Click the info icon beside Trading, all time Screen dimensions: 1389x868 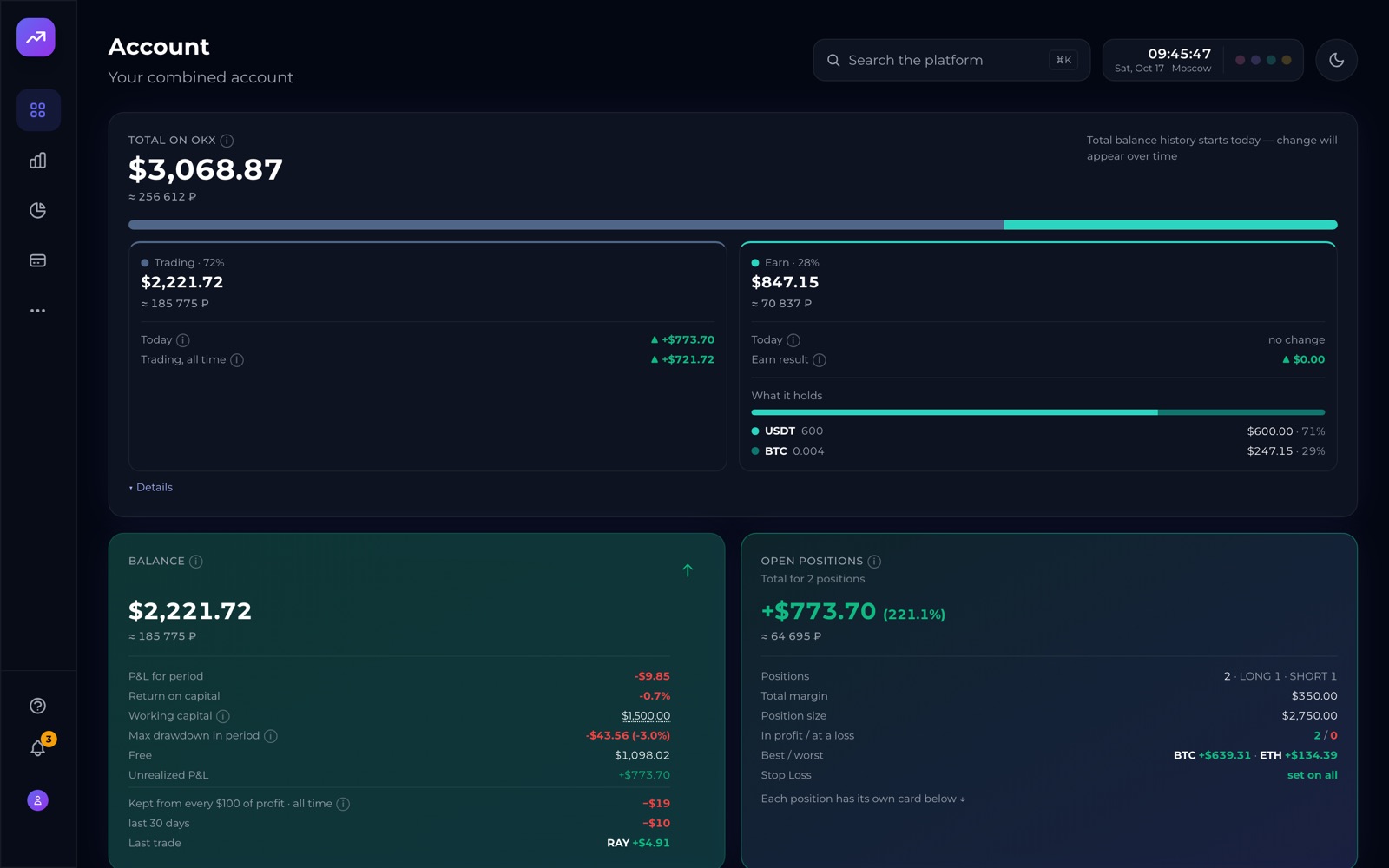click(237, 360)
